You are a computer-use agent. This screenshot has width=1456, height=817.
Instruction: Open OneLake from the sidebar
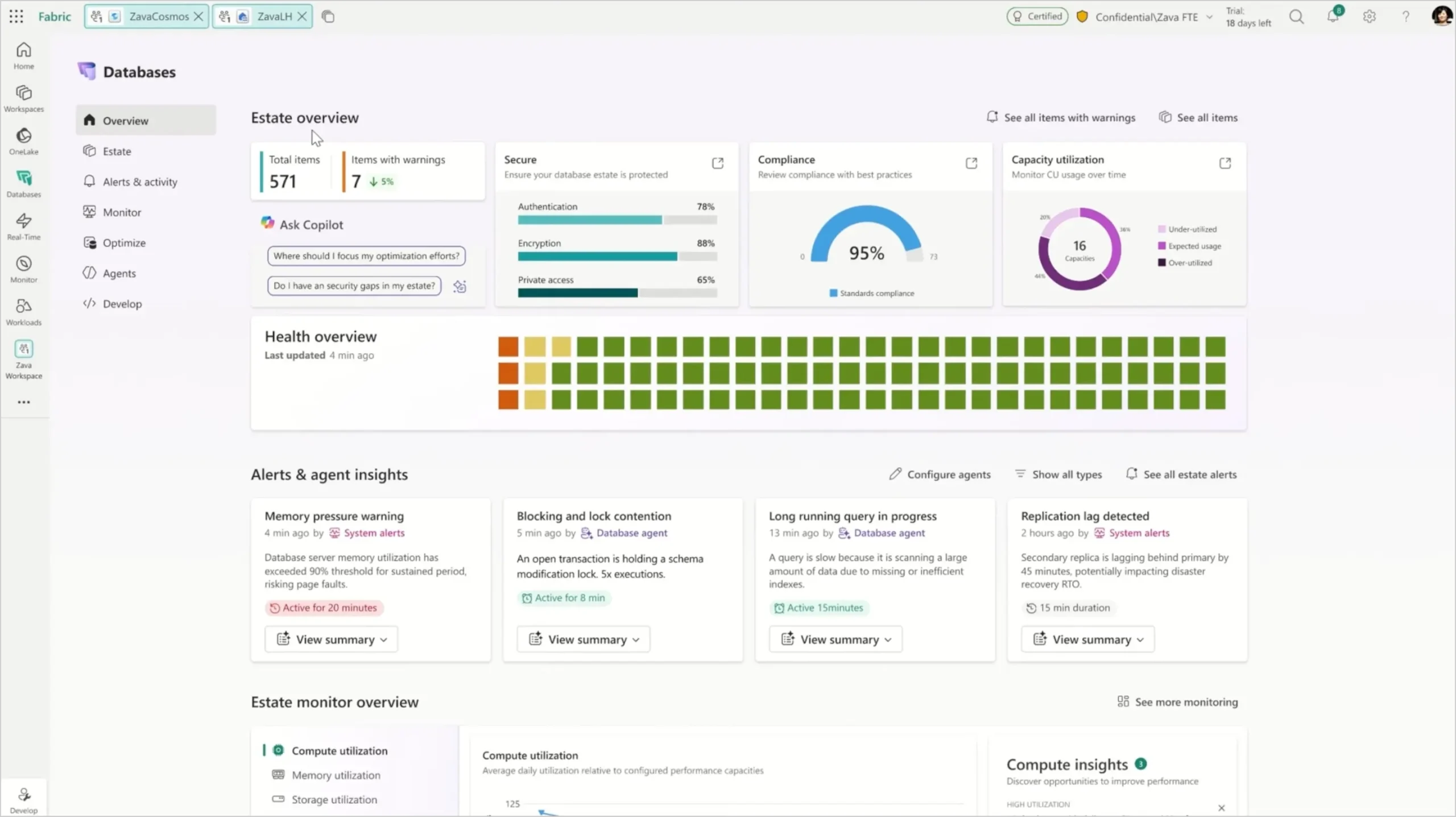click(23, 141)
